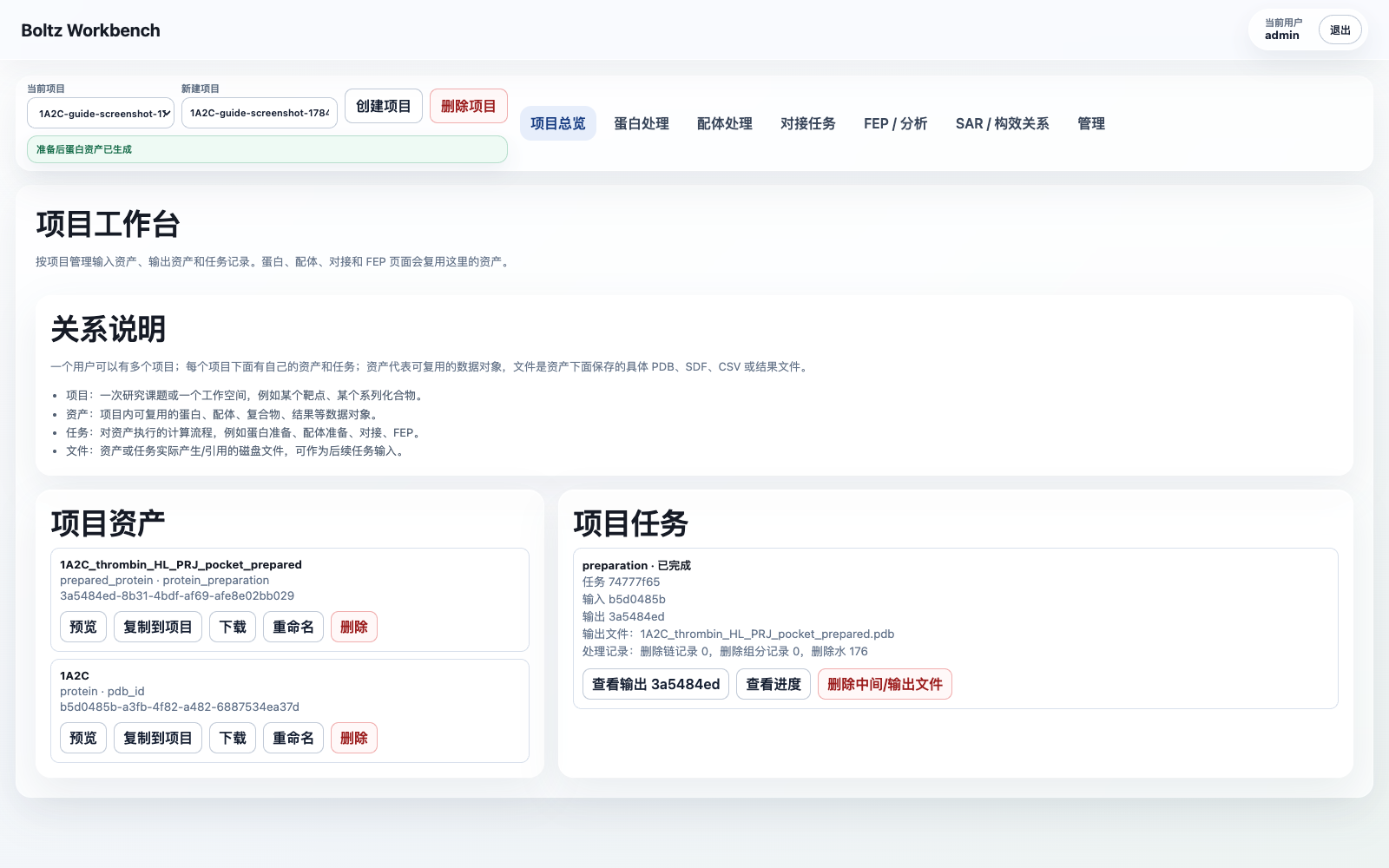
Task: Select the FEP / 分析 tab
Action: click(896, 123)
